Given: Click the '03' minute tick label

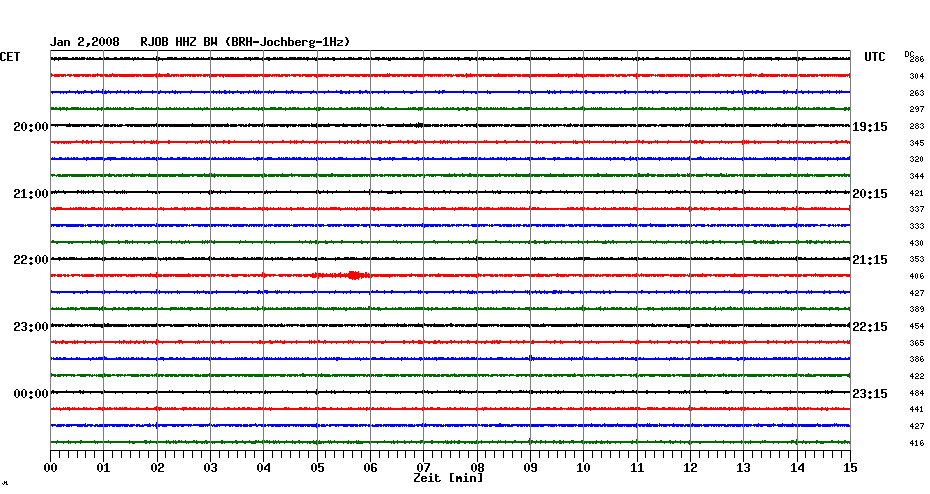Looking at the screenshot, I should tap(211, 468).
